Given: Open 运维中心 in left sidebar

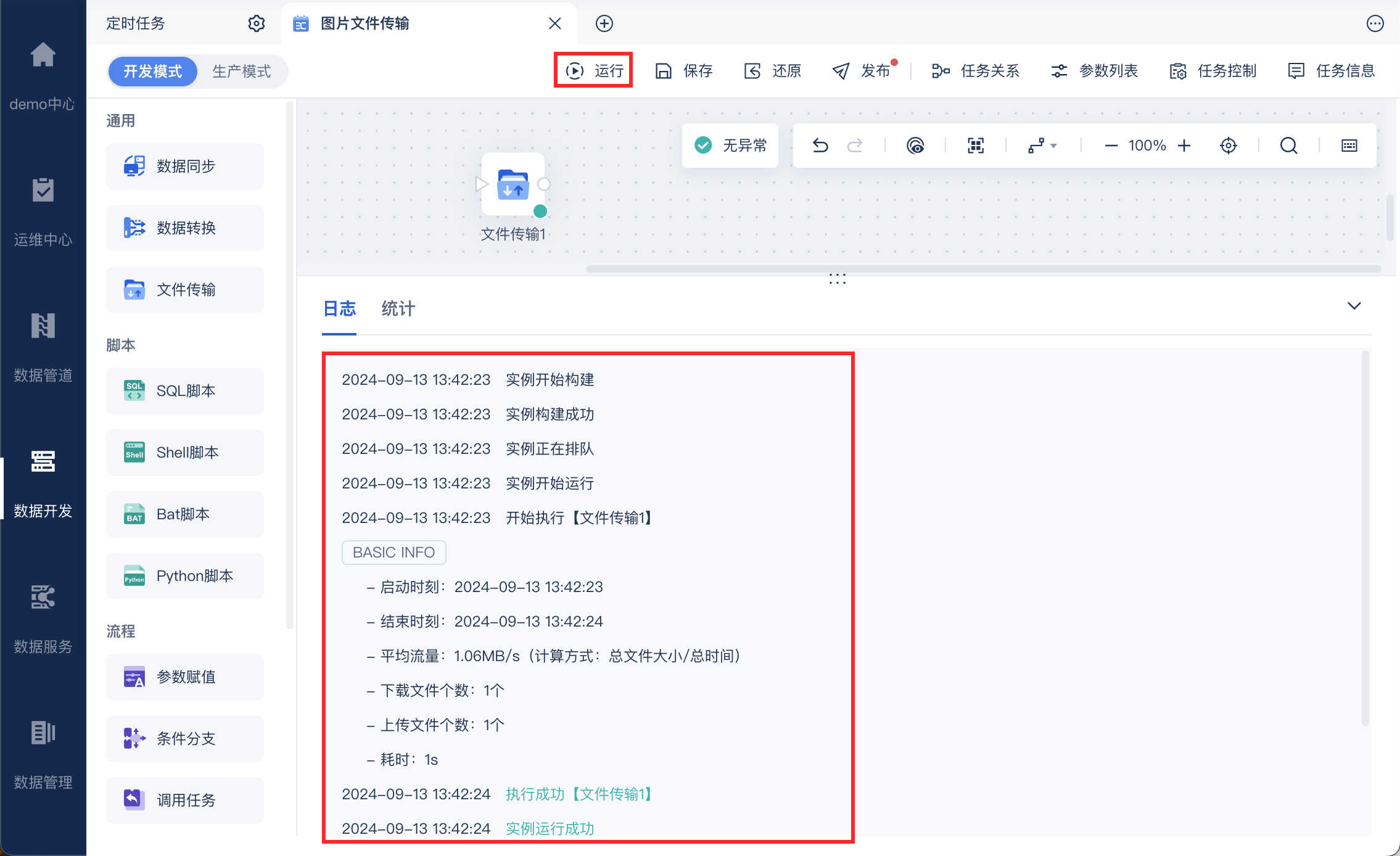Looking at the screenshot, I should click(x=43, y=213).
